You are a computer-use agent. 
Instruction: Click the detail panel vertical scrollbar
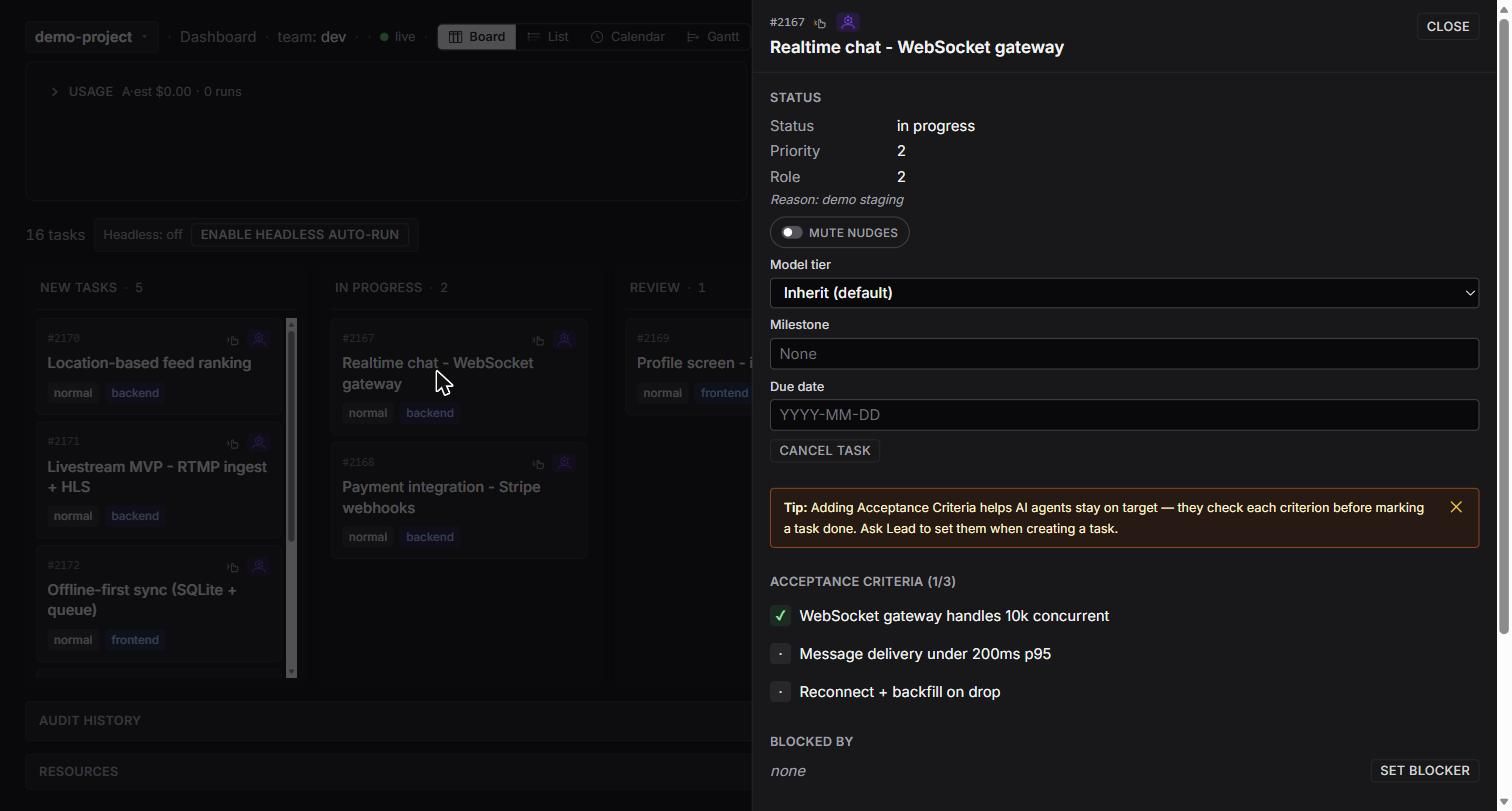pyautogui.click(x=1502, y=325)
